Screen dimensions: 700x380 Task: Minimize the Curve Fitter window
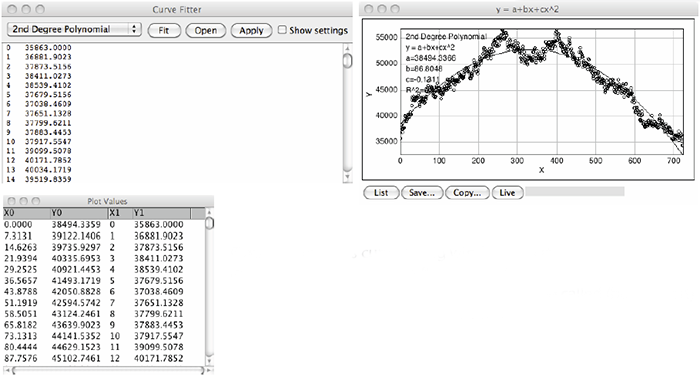[x=26, y=9]
